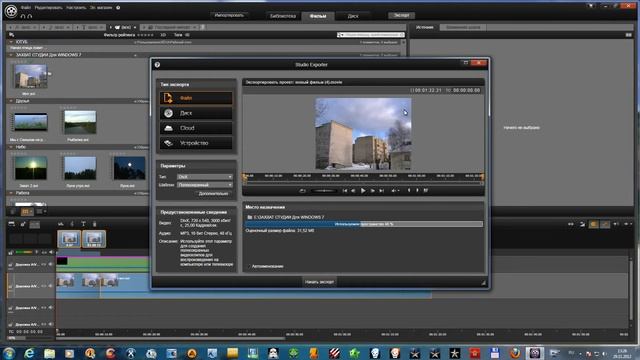Select the moon thumbnail in Небо group

click(x=129, y=168)
